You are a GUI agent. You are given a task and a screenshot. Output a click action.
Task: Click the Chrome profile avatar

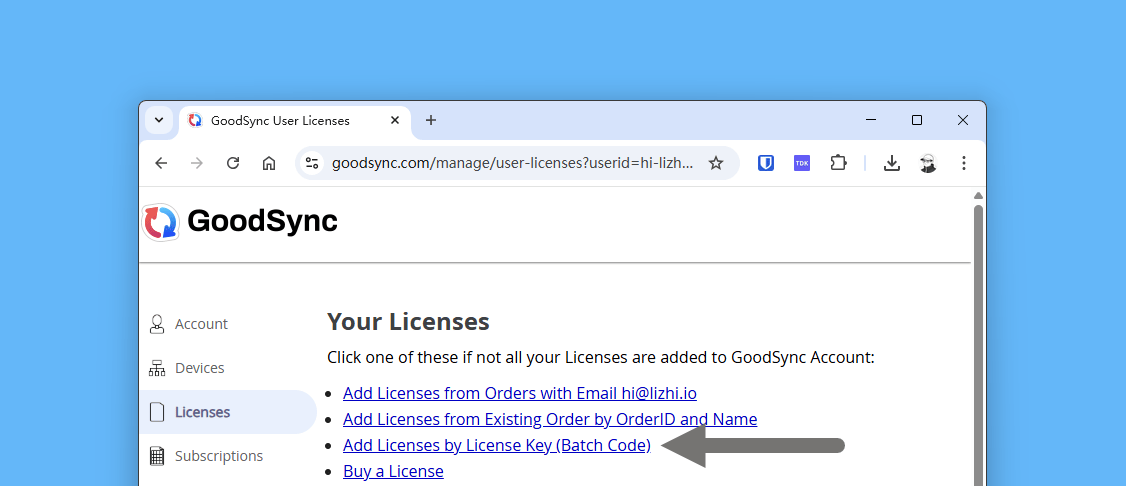[x=928, y=163]
